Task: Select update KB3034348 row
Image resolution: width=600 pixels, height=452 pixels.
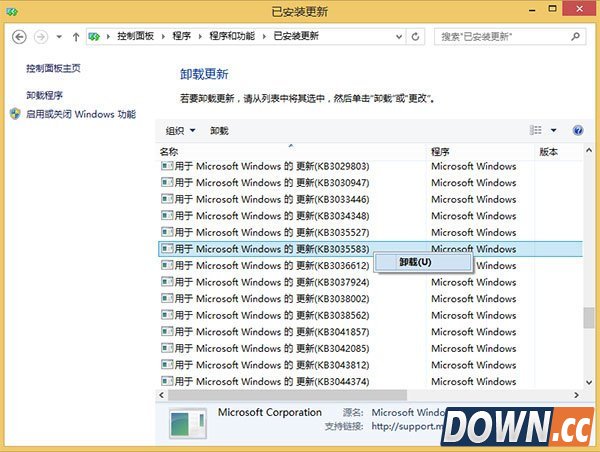Action: click(x=370, y=216)
